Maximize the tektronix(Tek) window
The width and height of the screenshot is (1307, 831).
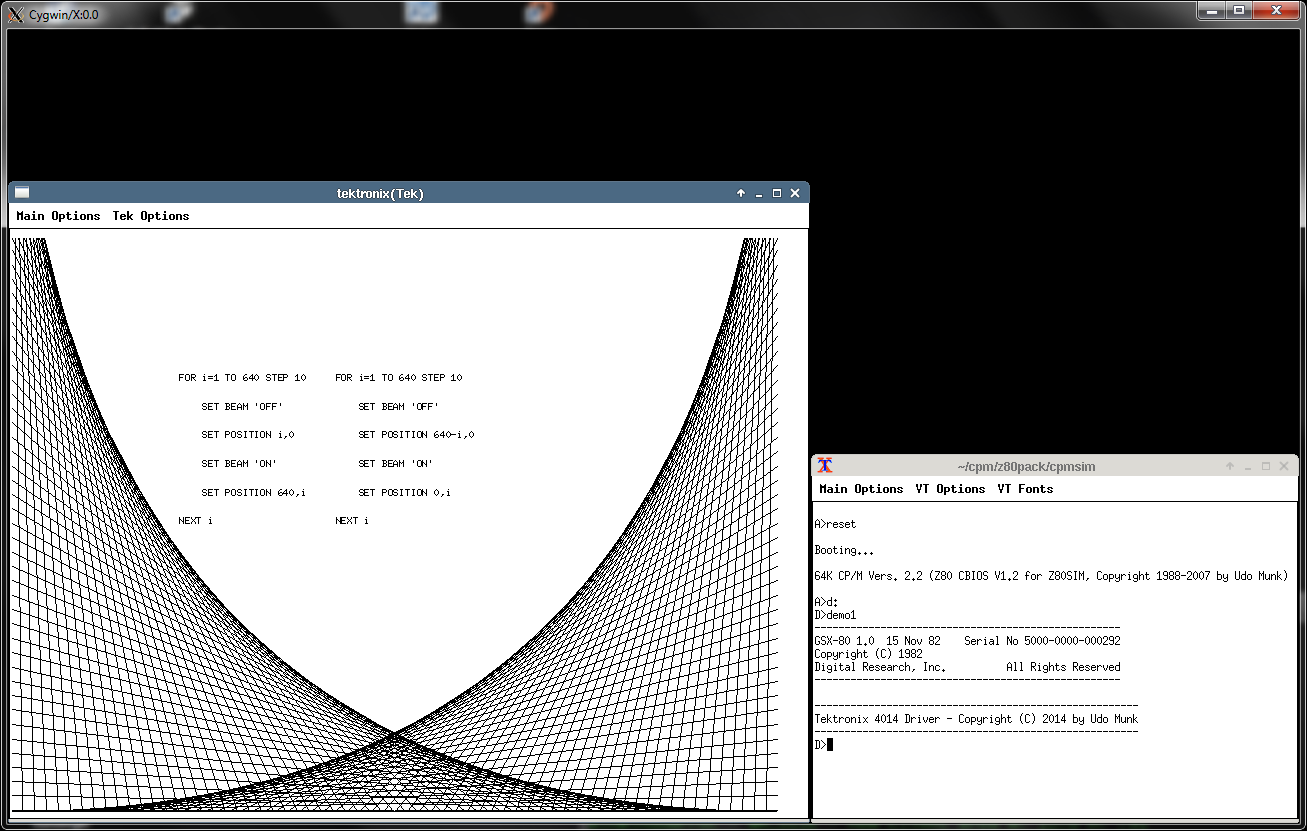coord(777,193)
